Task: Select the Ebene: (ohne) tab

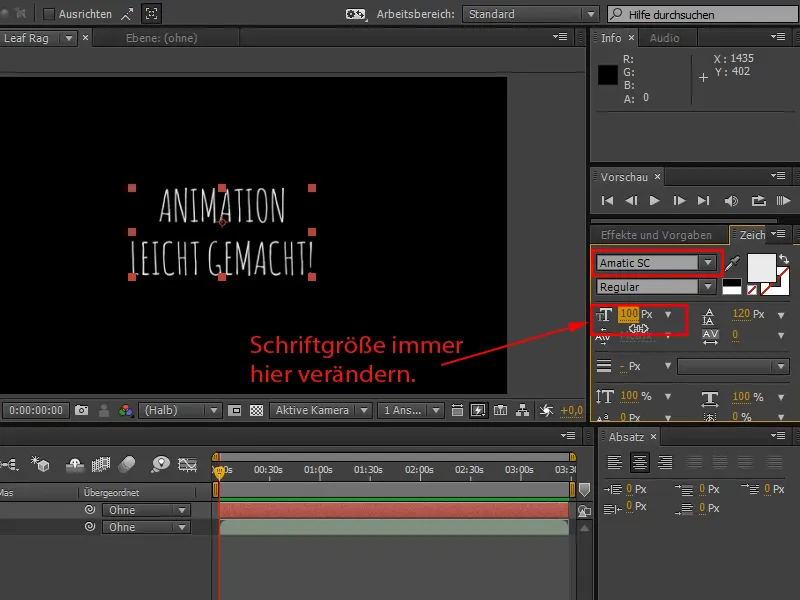Action: click(x=162, y=38)
